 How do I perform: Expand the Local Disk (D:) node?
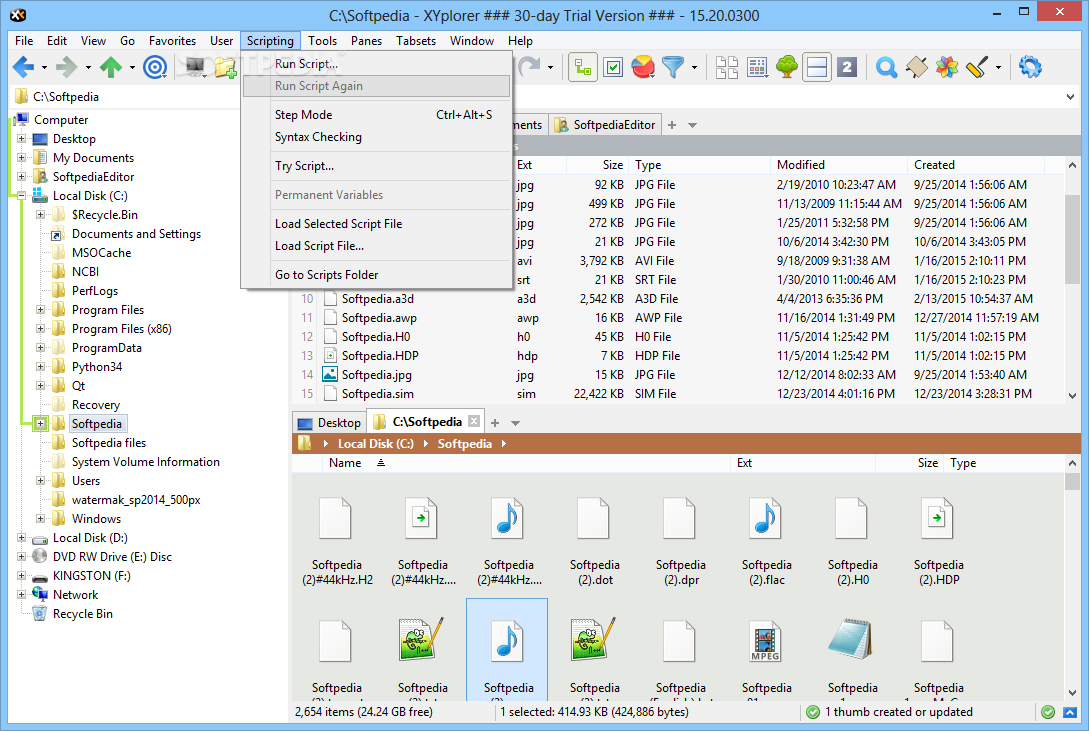pos(22,537)
